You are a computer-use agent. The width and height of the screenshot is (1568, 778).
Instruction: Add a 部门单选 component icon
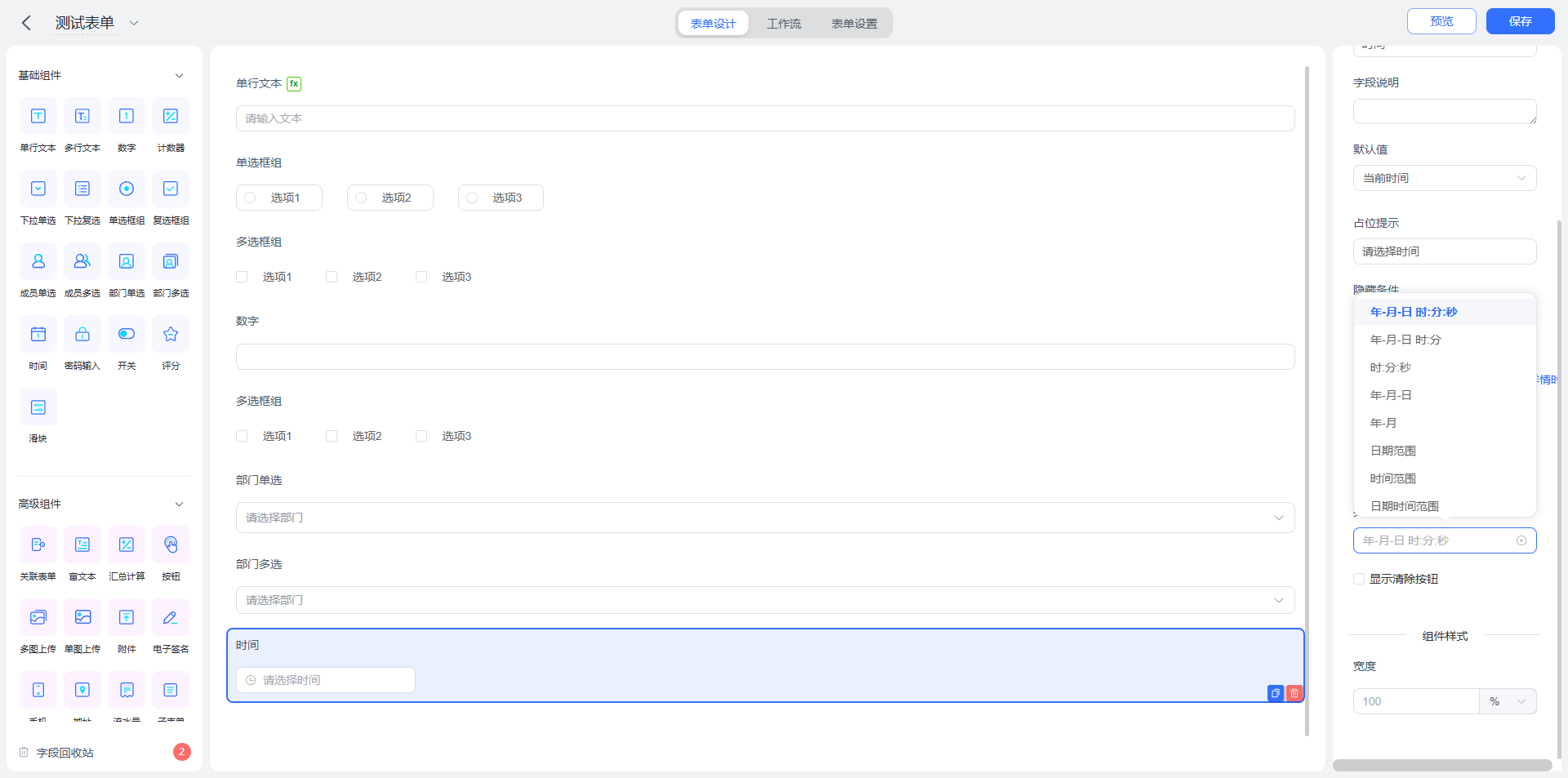[127, 261]
